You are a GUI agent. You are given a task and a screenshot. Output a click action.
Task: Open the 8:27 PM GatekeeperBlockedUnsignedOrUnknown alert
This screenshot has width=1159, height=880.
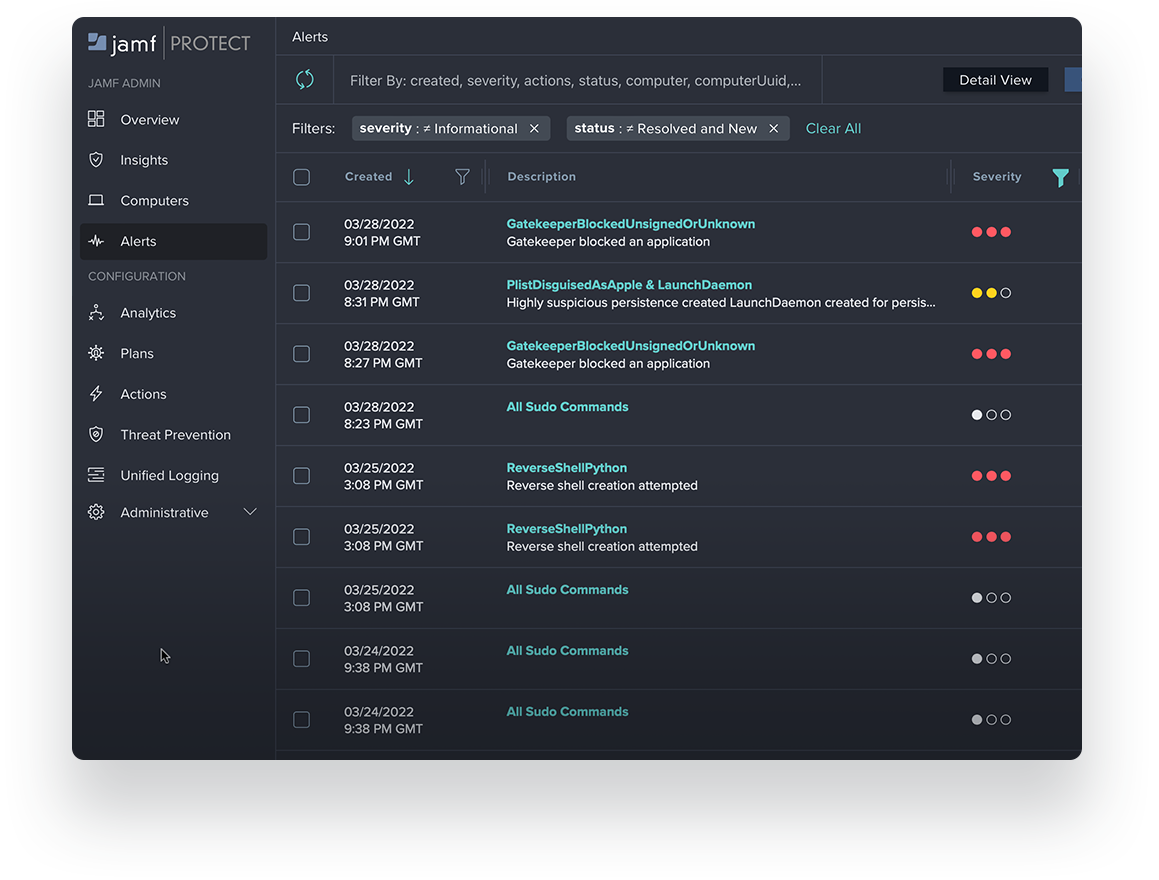[631, 346]
